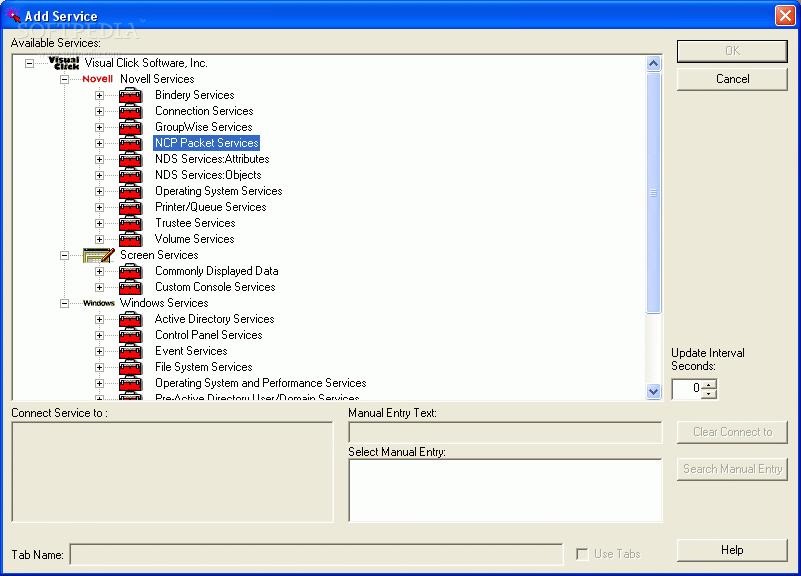Click the Active Directory Services toolbox icon
Screen dimensions: 801x576
[130, 319]
